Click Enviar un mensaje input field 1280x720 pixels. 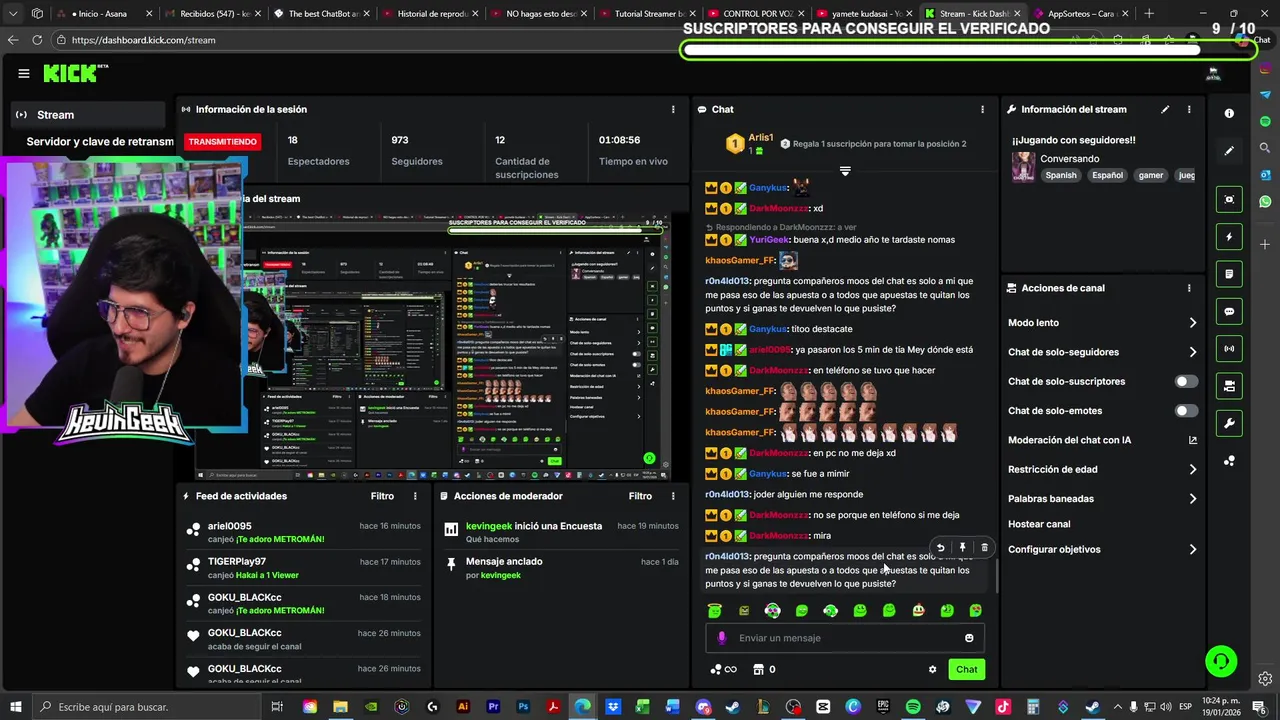click(x=845, y=638)
